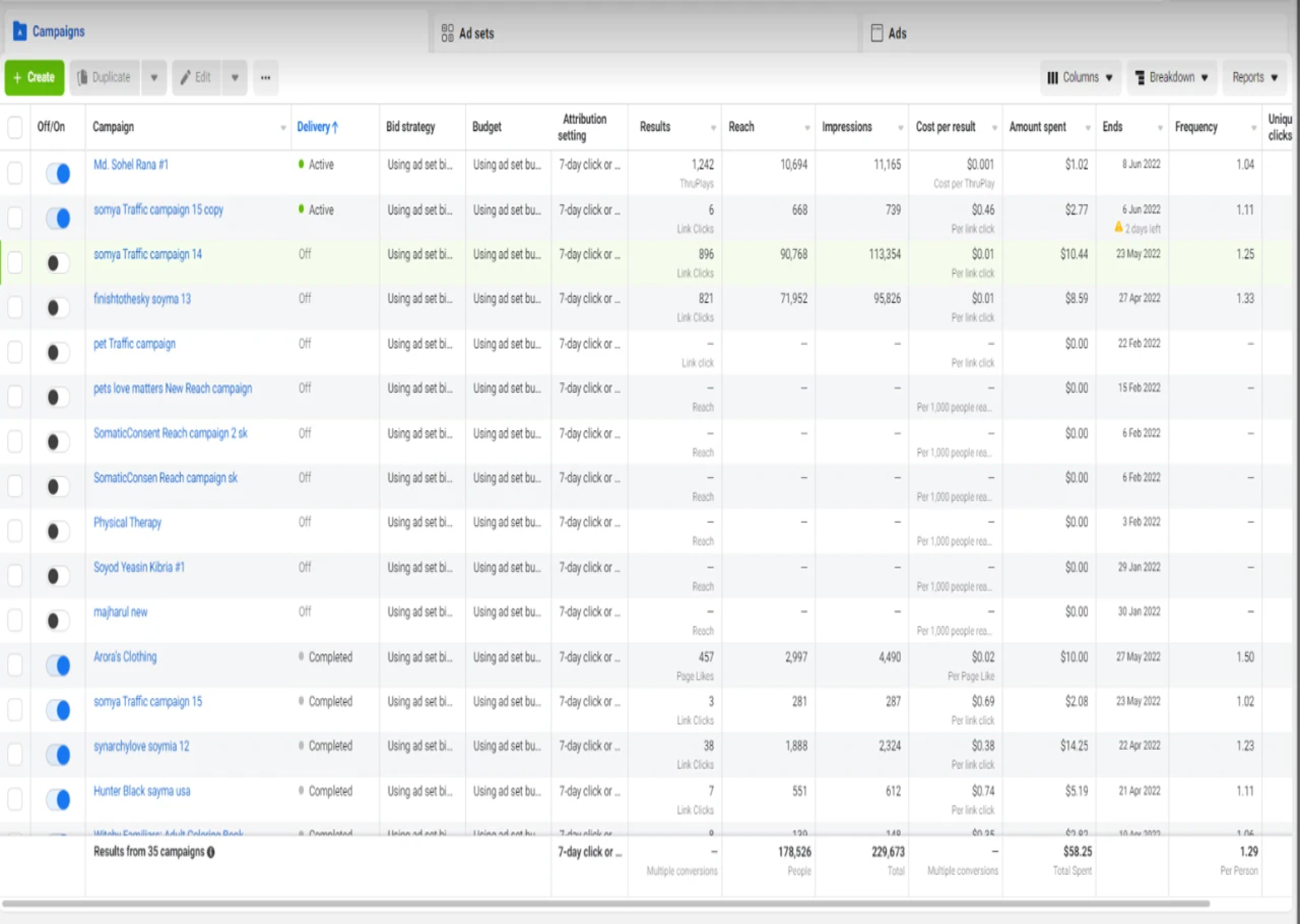Screen dimensions: 1300x924
Task: Open the Columns dropdown
Action: point(1080,78)
